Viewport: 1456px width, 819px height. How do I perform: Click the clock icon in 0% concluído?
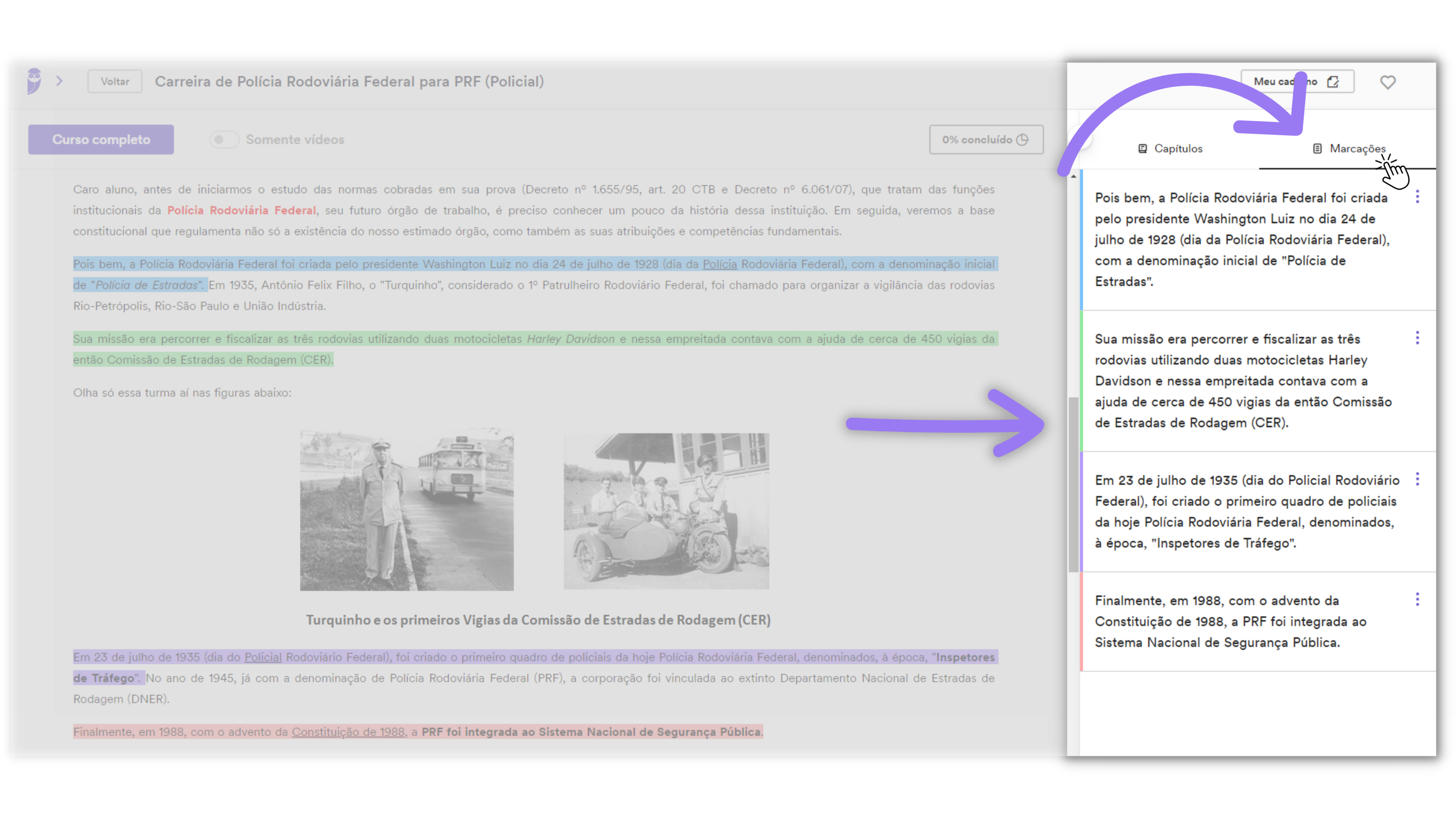(x=1023, y=140)
